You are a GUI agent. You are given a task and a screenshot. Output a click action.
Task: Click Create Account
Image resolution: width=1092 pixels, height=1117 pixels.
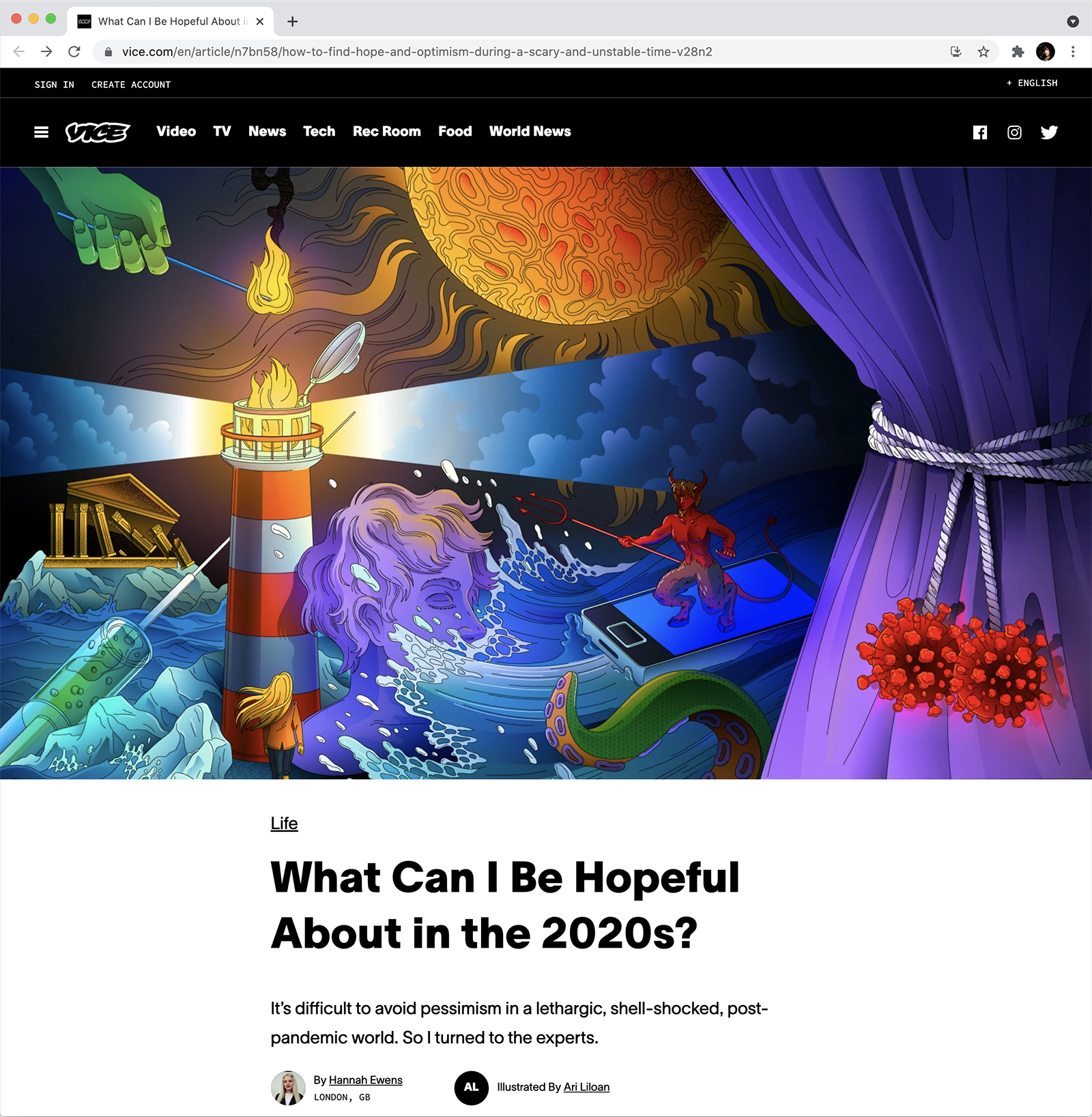[x=131, y=85]
